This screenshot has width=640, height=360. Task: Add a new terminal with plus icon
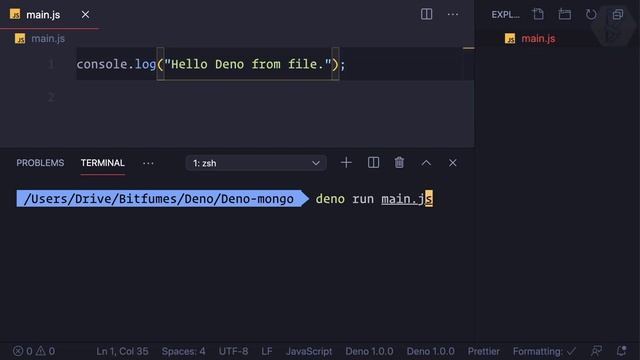click(346, 163)
